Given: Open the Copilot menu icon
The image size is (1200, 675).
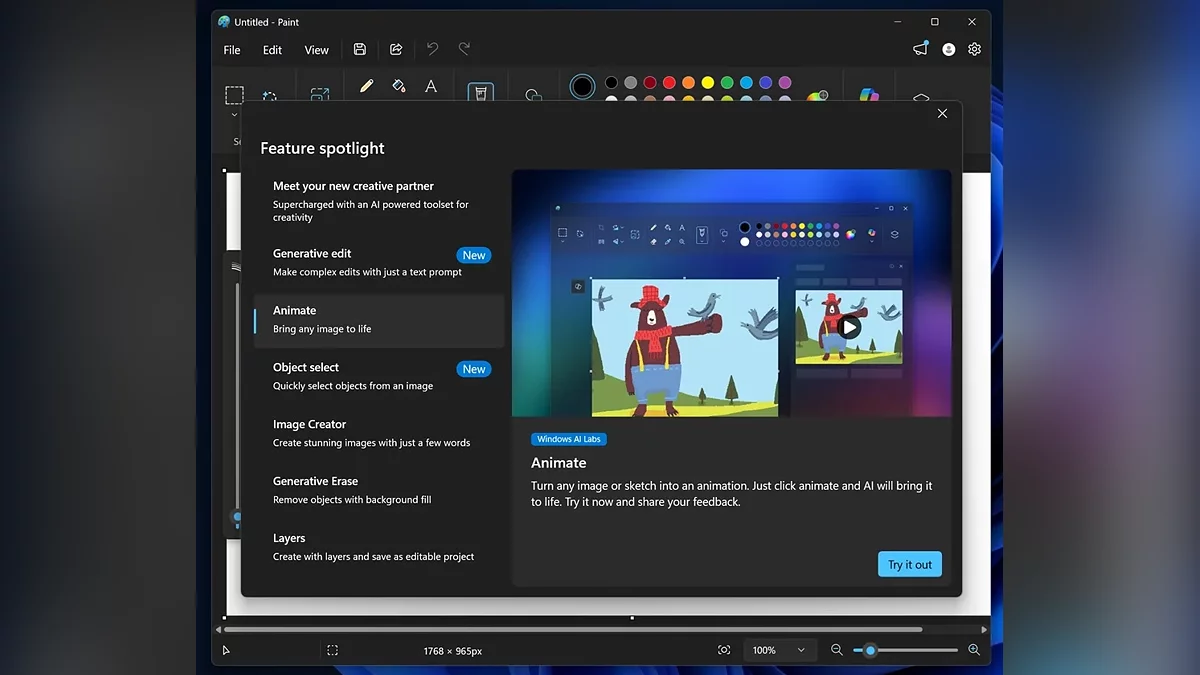Looking at the screenshot, I should pyautogui.click(x=869, y=94).
